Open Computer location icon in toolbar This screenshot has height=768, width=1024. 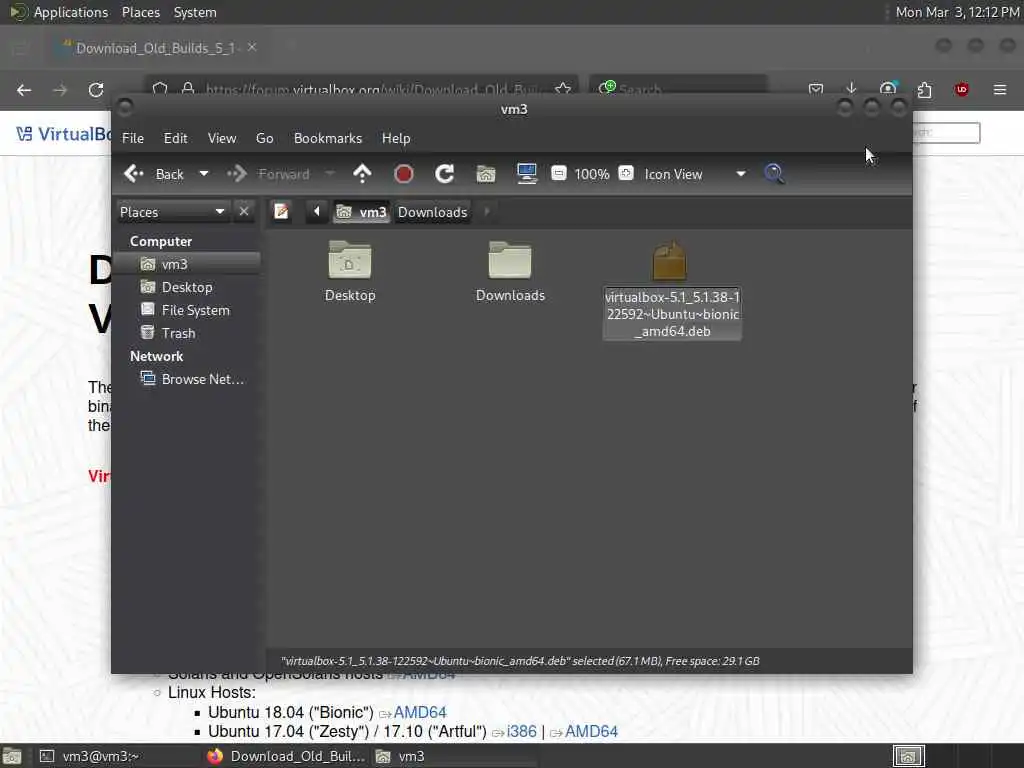526,174
